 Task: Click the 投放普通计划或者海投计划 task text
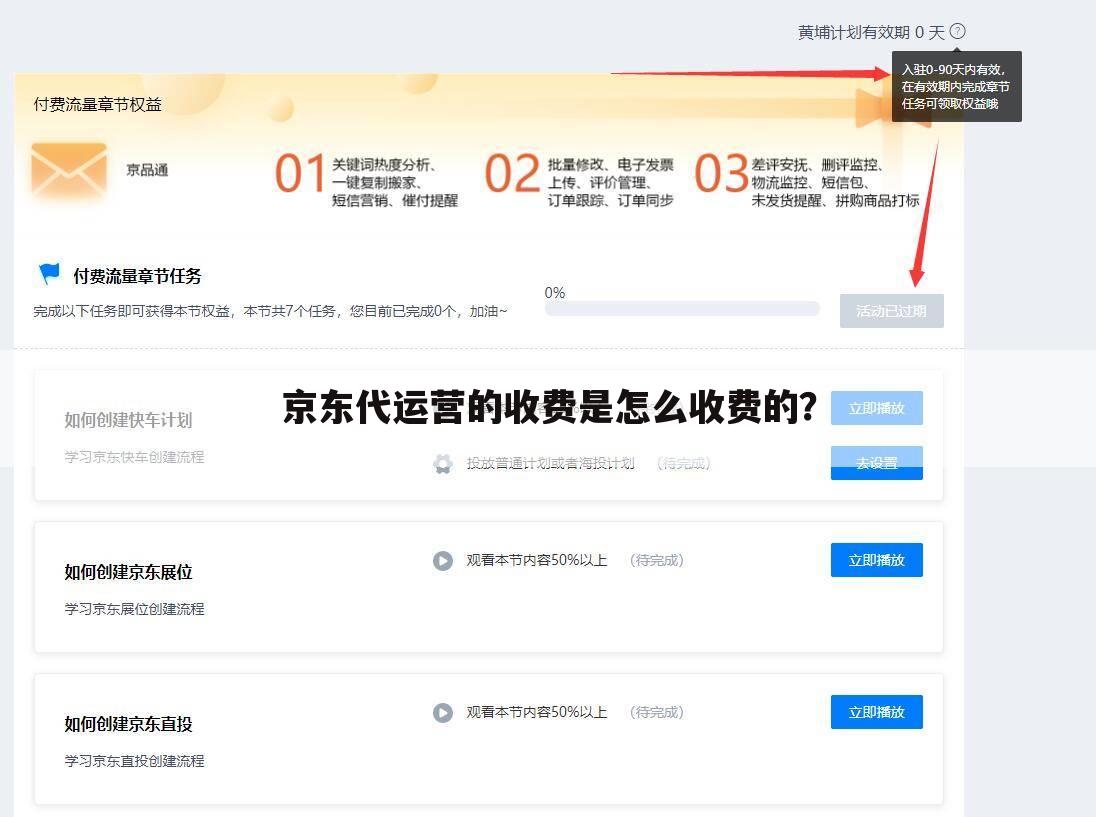click(x=551, y=463)
